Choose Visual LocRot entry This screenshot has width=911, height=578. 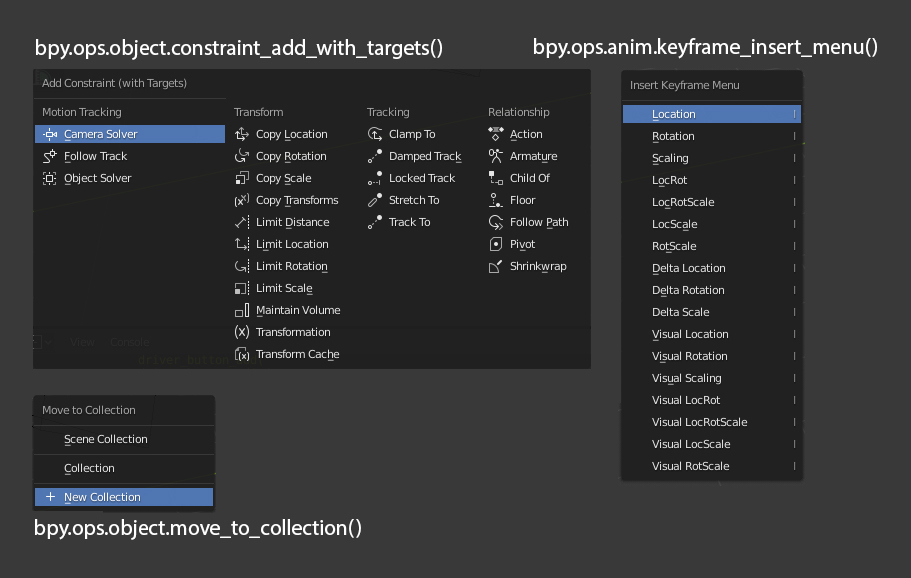click(x=712, y=400)
